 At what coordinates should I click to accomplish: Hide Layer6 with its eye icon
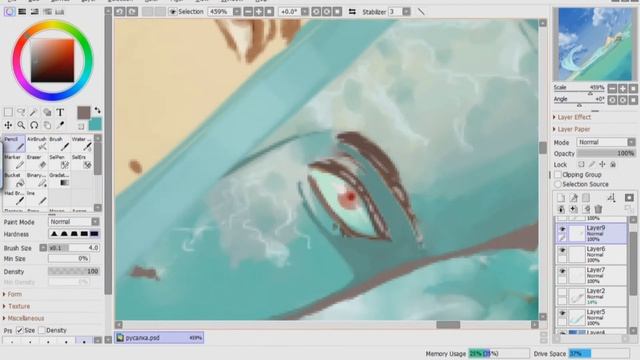562,250
